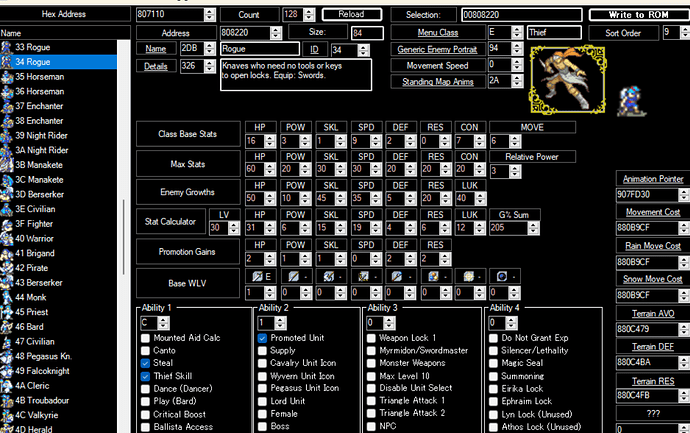Select 3E Civilian class entry
Image resolution: width=690 pixels, height=433 pixels.
[x=59, y=209]
